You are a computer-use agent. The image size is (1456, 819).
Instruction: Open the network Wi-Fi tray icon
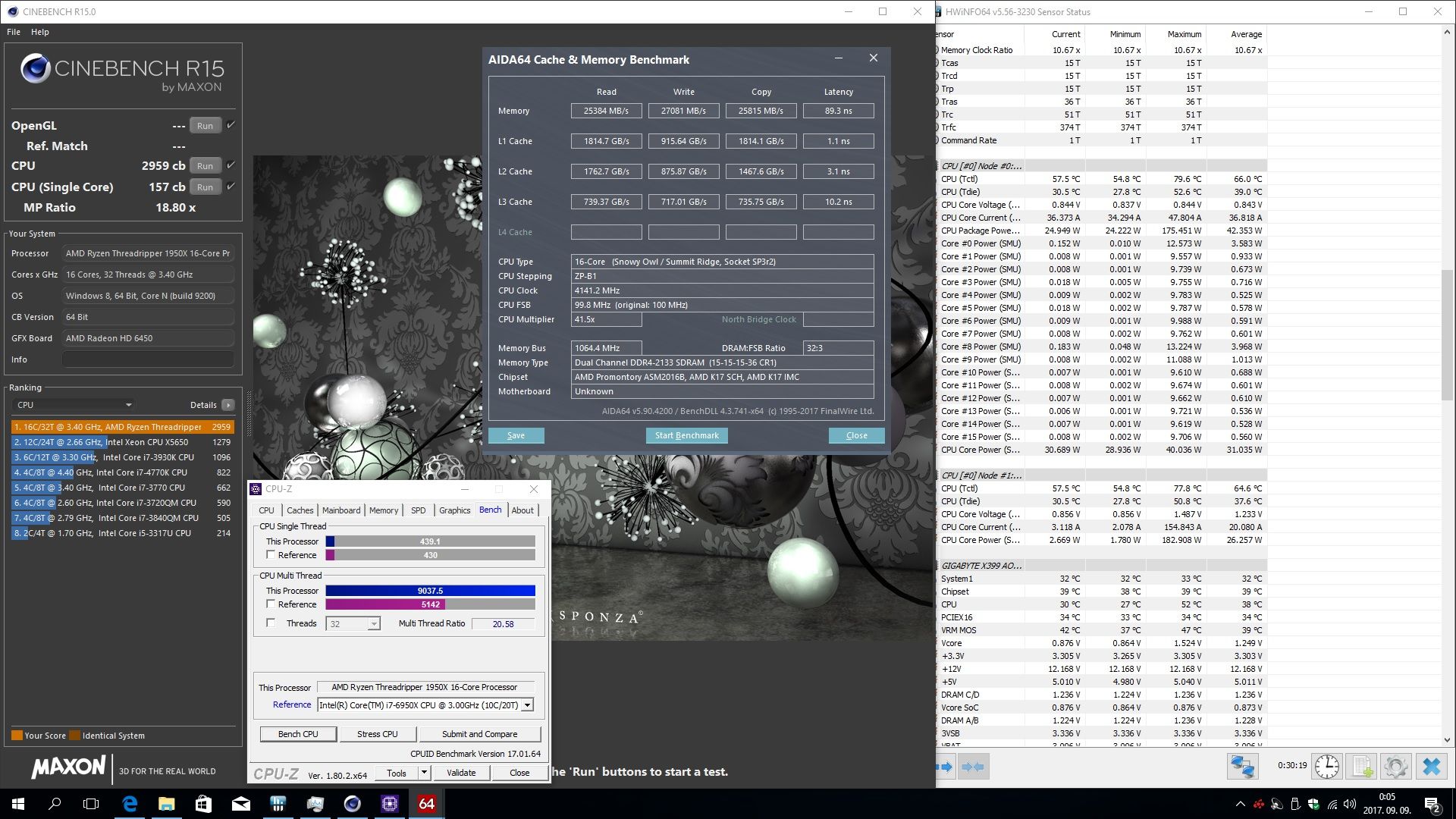click(x=1332, y=805)
